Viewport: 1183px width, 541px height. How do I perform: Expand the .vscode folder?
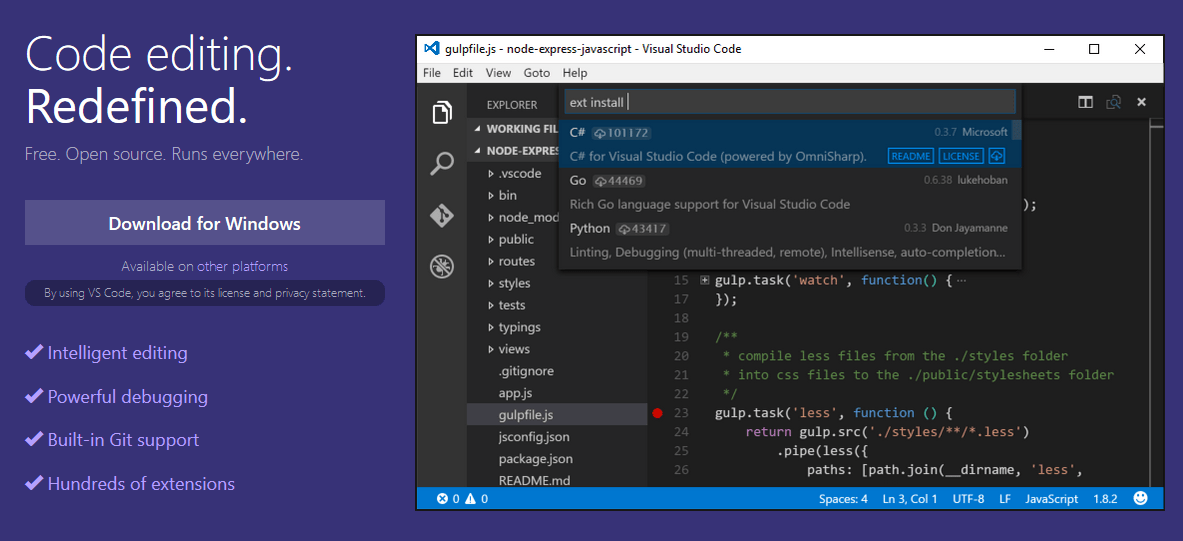click(x=490, y=174)
